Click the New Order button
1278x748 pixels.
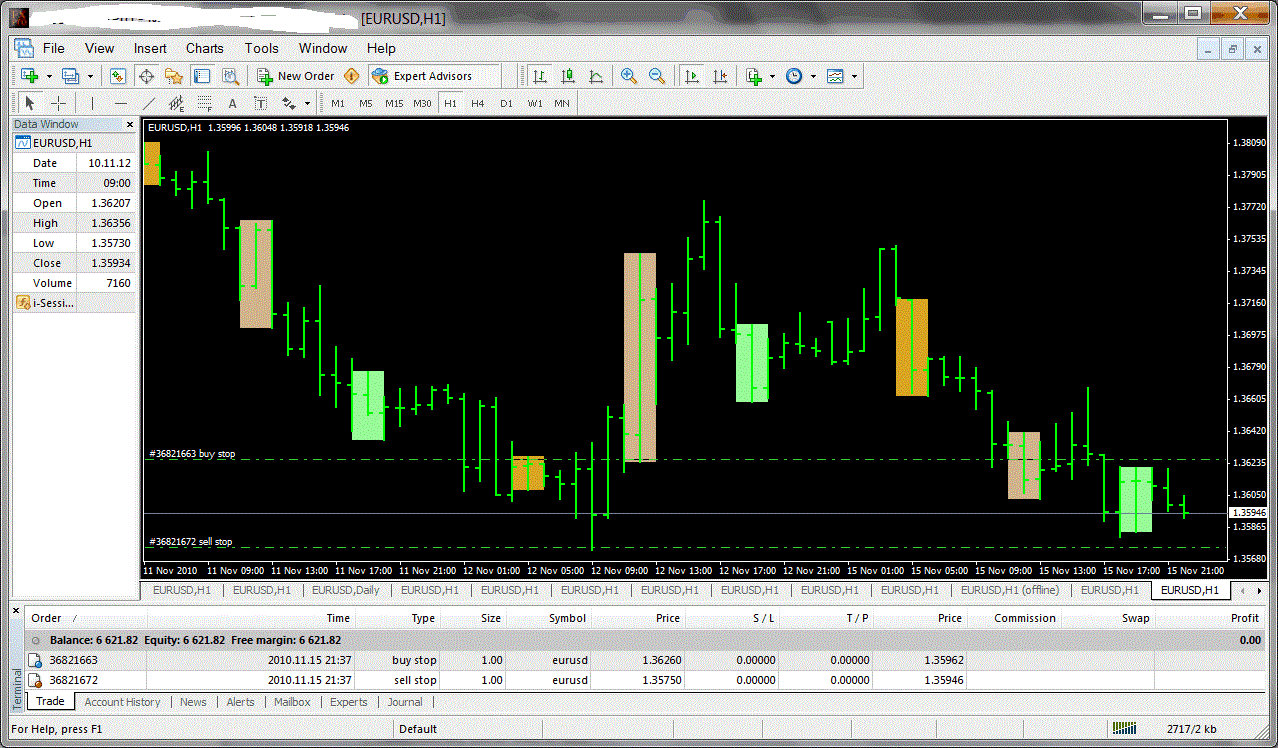point(296,76)
